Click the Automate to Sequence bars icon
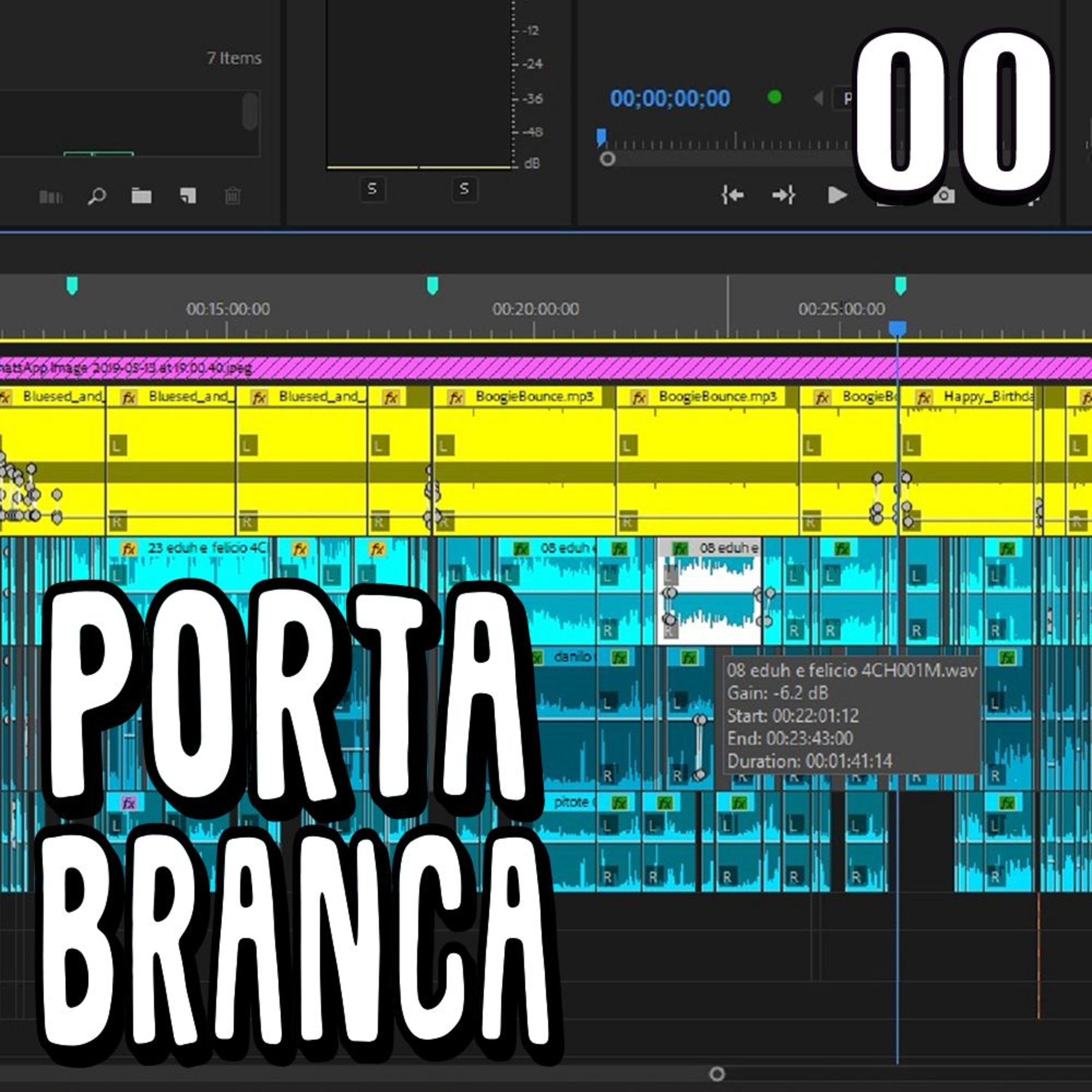 tap(50, 197)
